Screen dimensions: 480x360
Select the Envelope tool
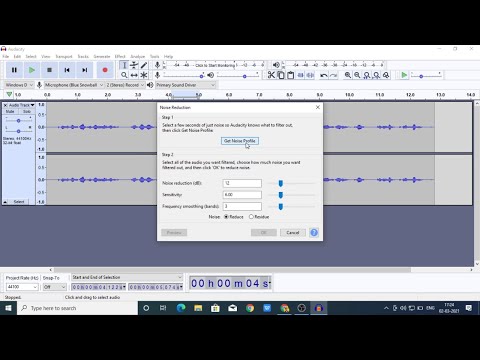coord(134,65)
